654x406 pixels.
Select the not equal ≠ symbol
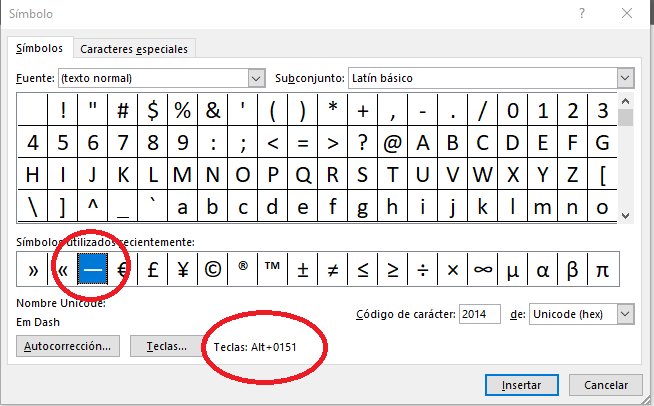point(332,269)
